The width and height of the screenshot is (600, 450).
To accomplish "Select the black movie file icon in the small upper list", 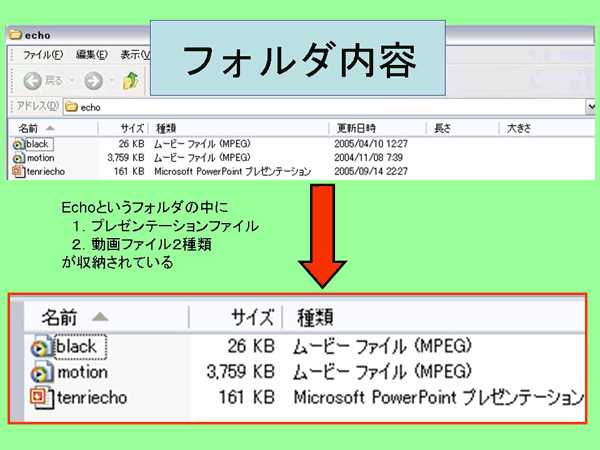I will pos(19,144).
